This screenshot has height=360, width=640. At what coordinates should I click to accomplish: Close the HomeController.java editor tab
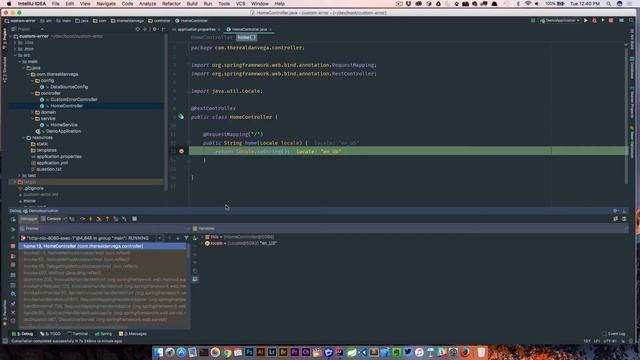pos(270,29)
